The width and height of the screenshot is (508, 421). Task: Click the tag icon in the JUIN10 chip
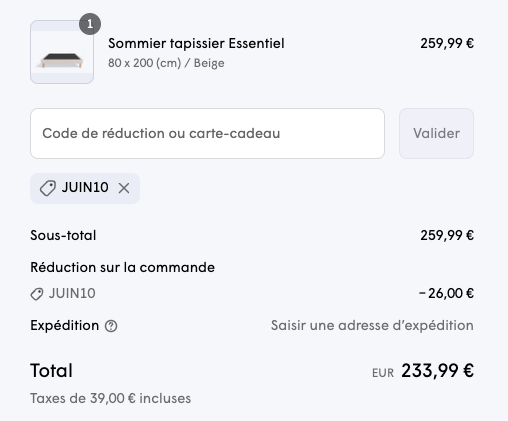point(48,188)
